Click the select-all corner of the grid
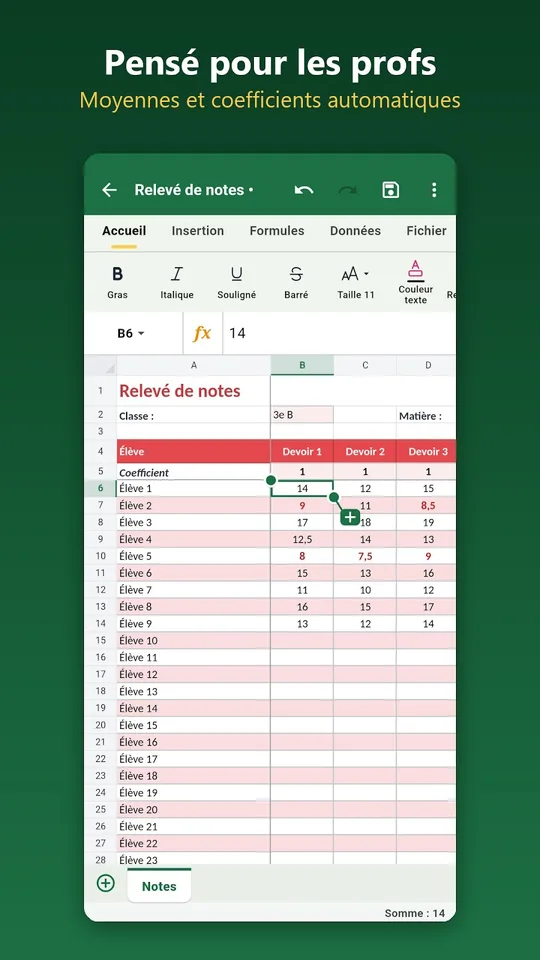The height and width of the screenshot is (960, 540). pos(100,366)
